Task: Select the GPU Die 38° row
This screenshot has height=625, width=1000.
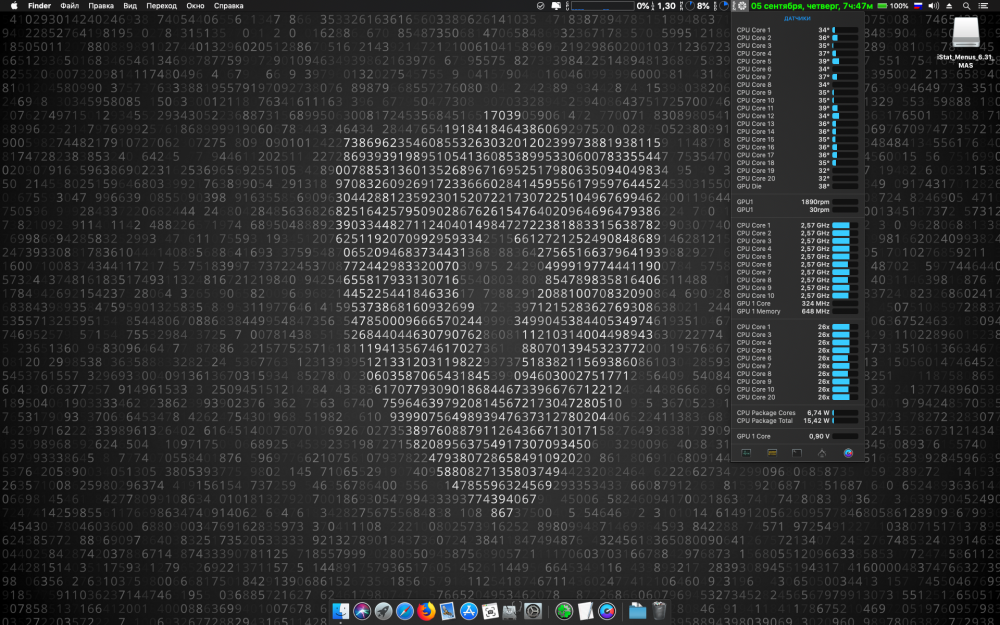Action: point(797,186)
